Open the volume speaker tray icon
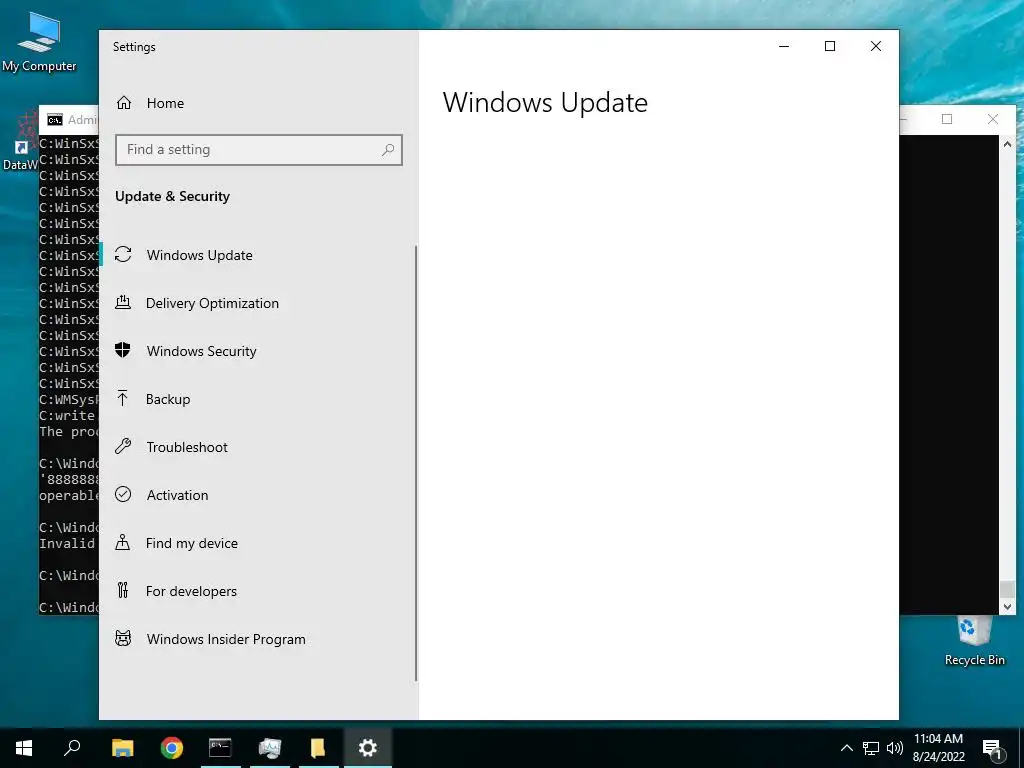 [895, 748]
